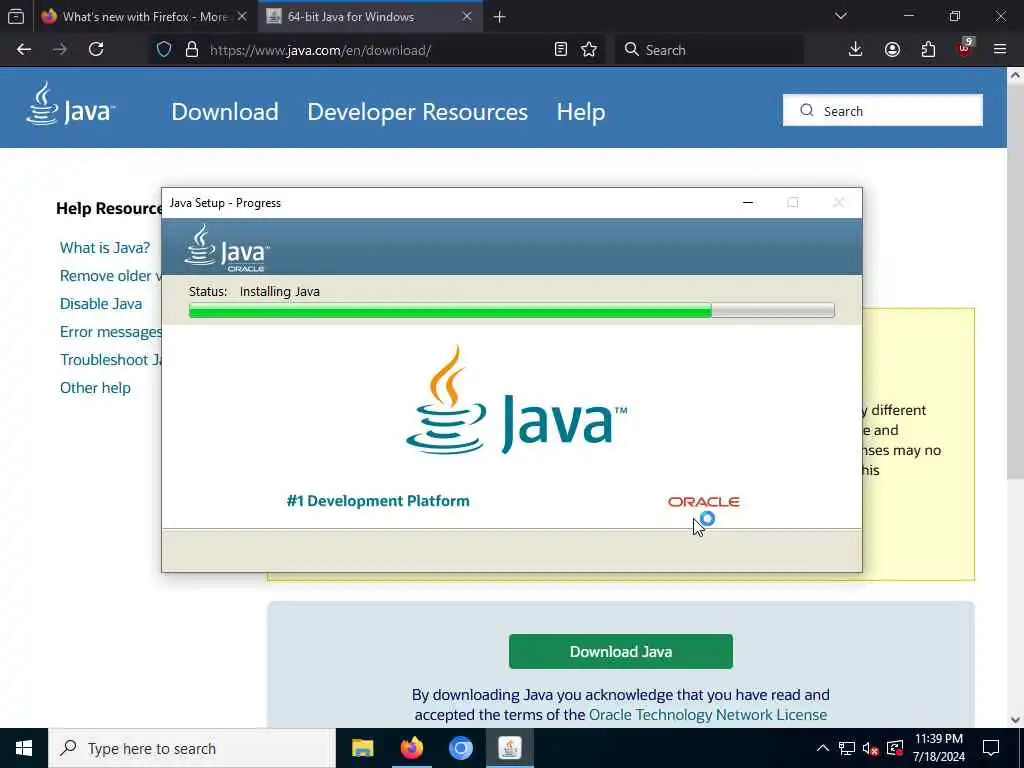
Task: Open File Explorer from taskbar
Action: click(362, 748)
